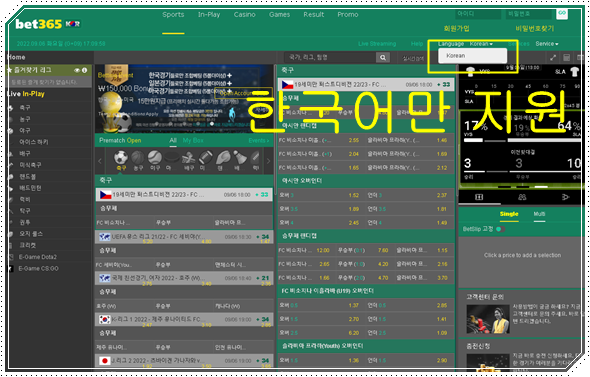Screen dimensions: 590x377
Task: Click the 비밀번호 password field
Action: tap(528, 14)
